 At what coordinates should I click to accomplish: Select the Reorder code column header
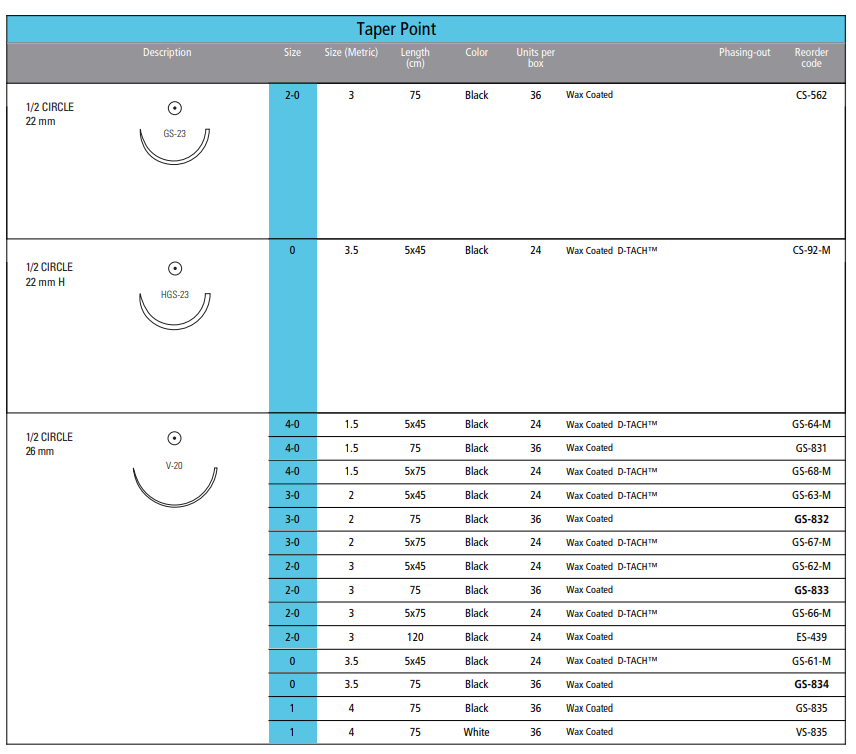click(x=811, y=58)
